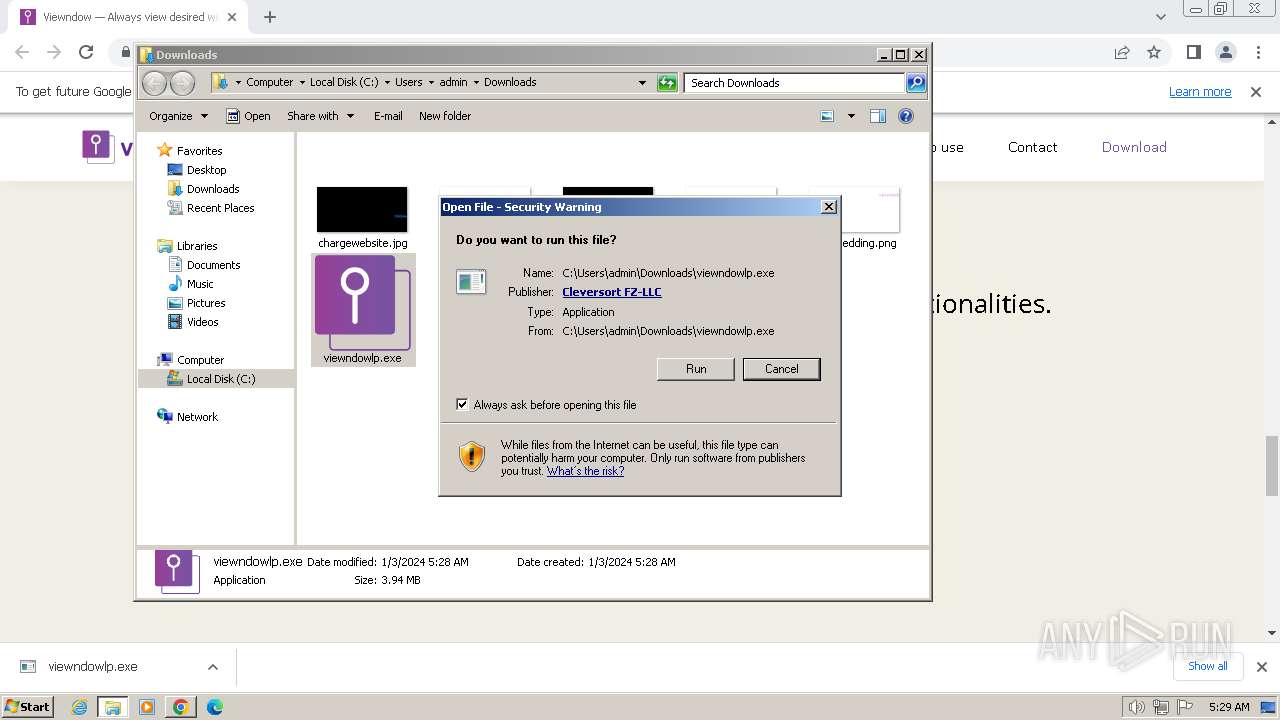
Task: Cancel the Open File security warning
Action: click(x=781, y=369)
